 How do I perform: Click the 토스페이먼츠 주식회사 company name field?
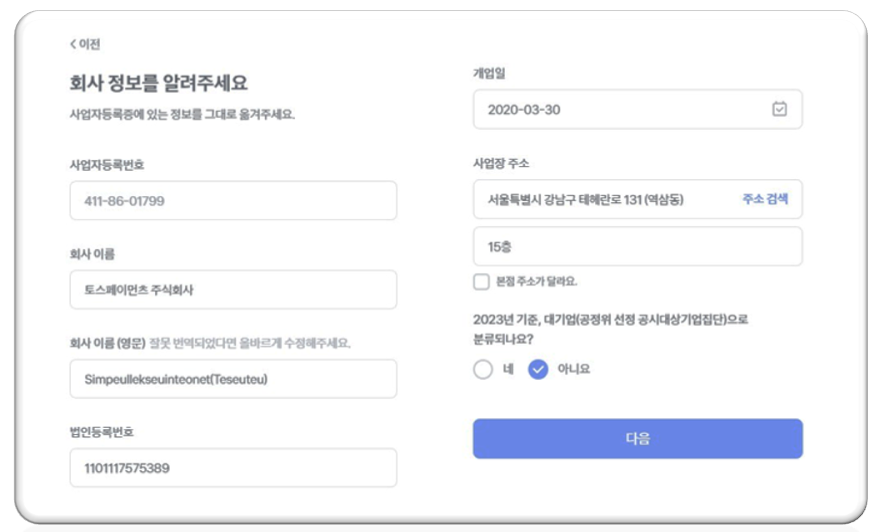[233, 290]
